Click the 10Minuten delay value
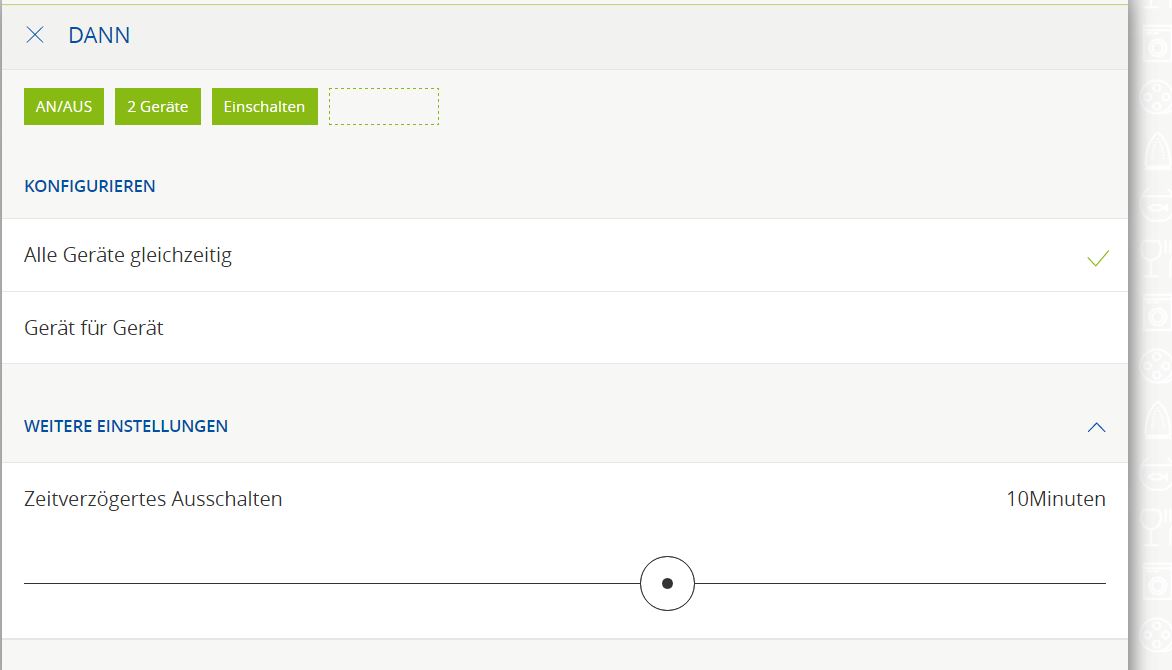 tap(1055, 499)
